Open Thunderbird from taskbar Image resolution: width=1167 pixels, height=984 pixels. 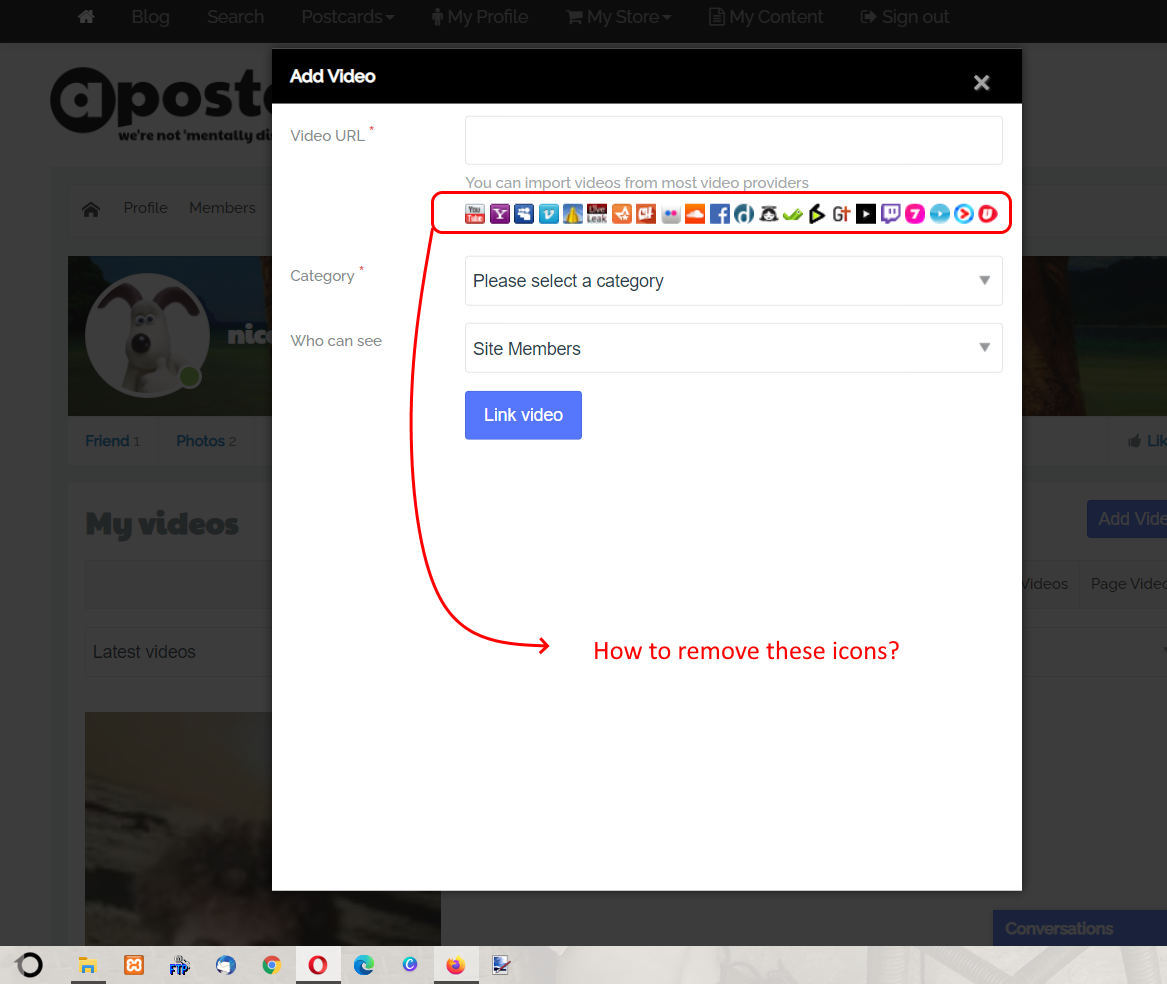(x=226, y=965)
